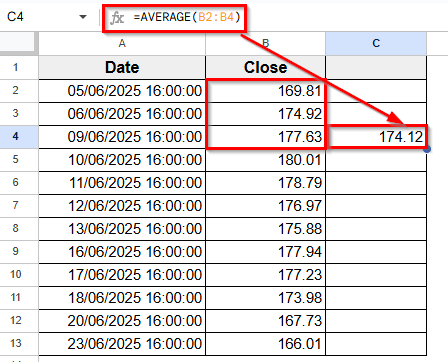Image resolution: width=448 pixels, height=362 pixels.
Task: Select row 12 header
Action: click(19, 321)
